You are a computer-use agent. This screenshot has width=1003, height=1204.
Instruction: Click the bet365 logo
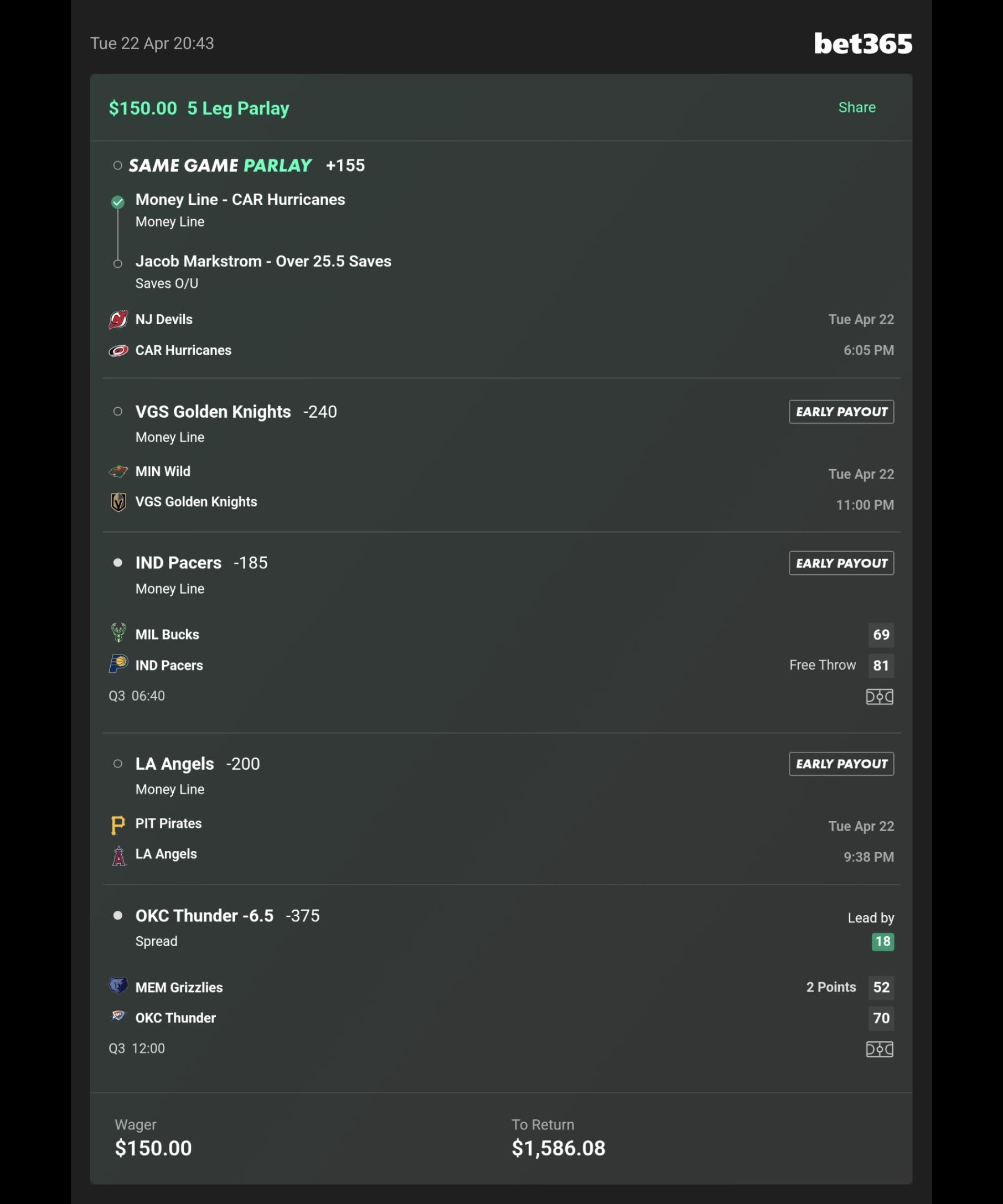pyautogui.click(x=863, y=44)
